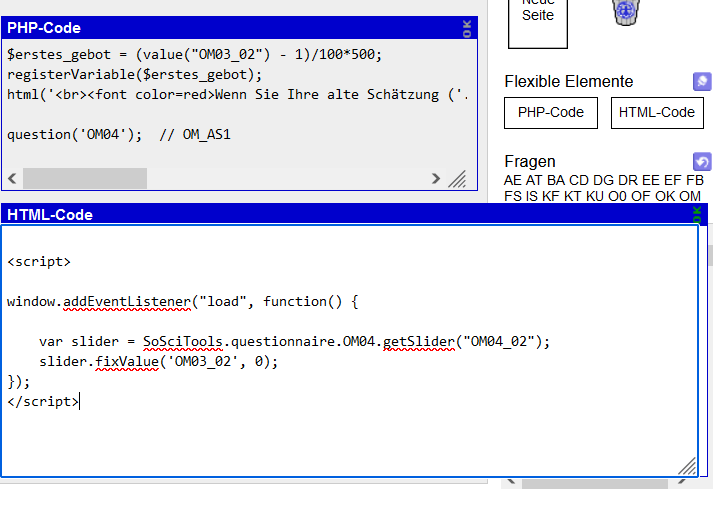Click the green OK indicator in HTML-Code header
Viewport: 717px width, 507px height.
click(697, 214)
